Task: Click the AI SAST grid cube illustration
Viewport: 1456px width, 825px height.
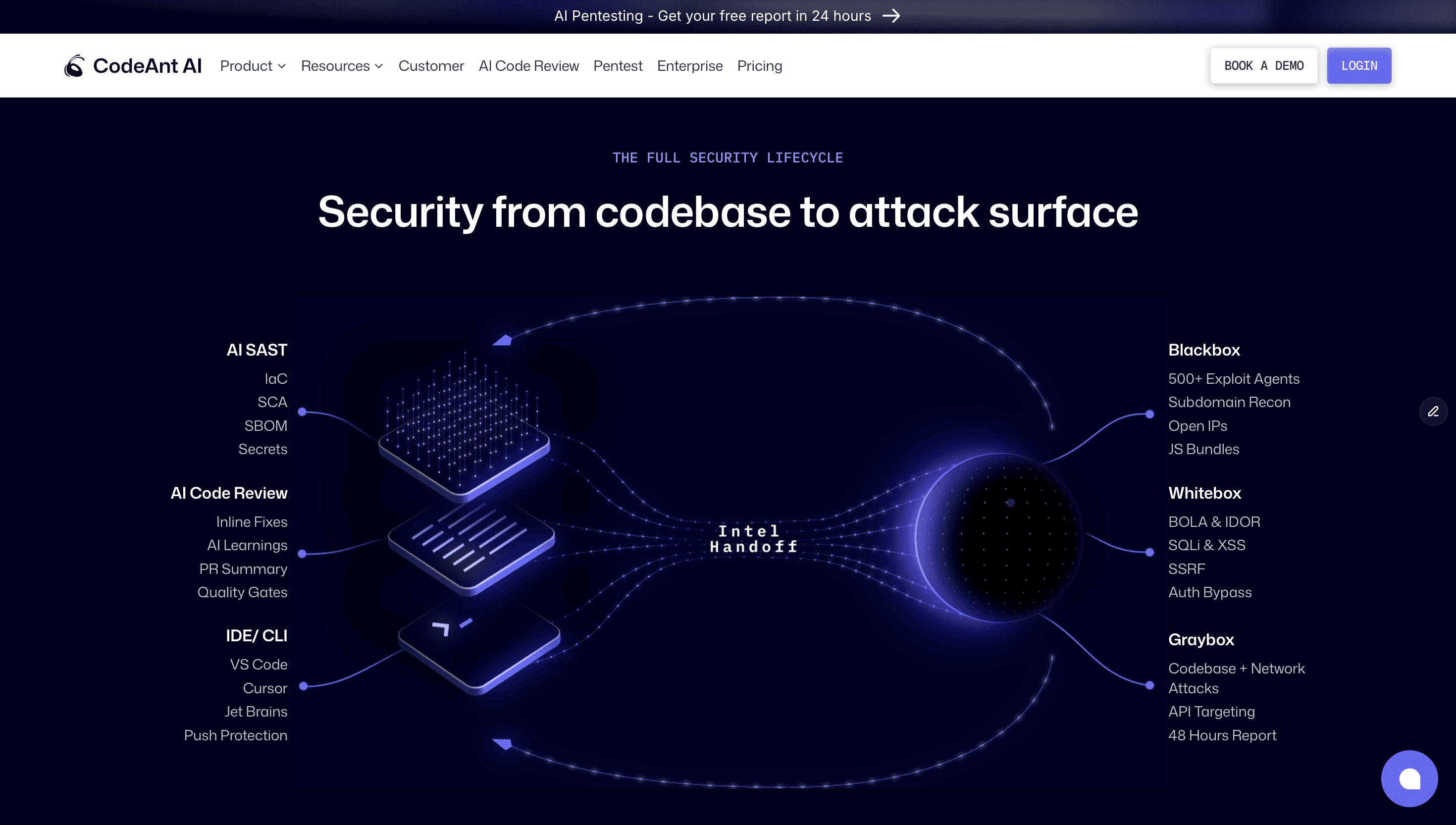Action: click(464, 428)
